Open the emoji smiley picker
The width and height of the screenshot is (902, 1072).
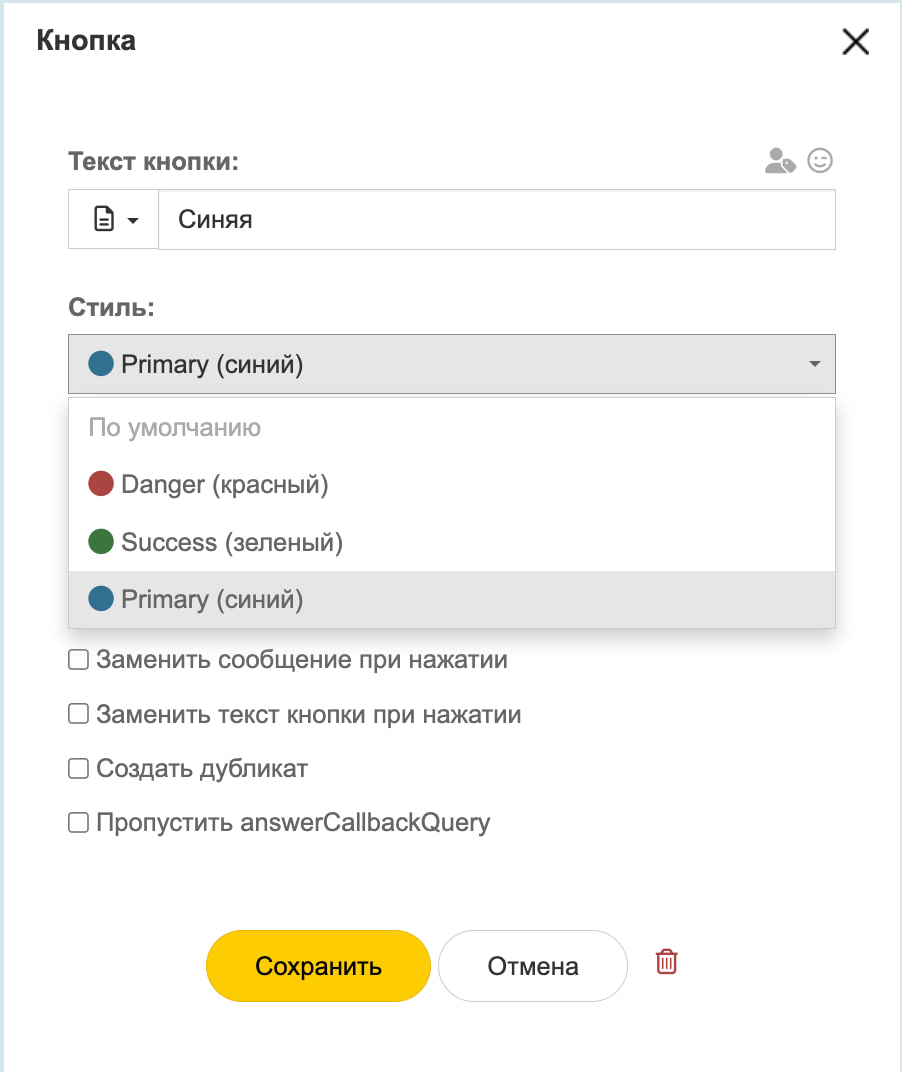[x=820, y=161]
